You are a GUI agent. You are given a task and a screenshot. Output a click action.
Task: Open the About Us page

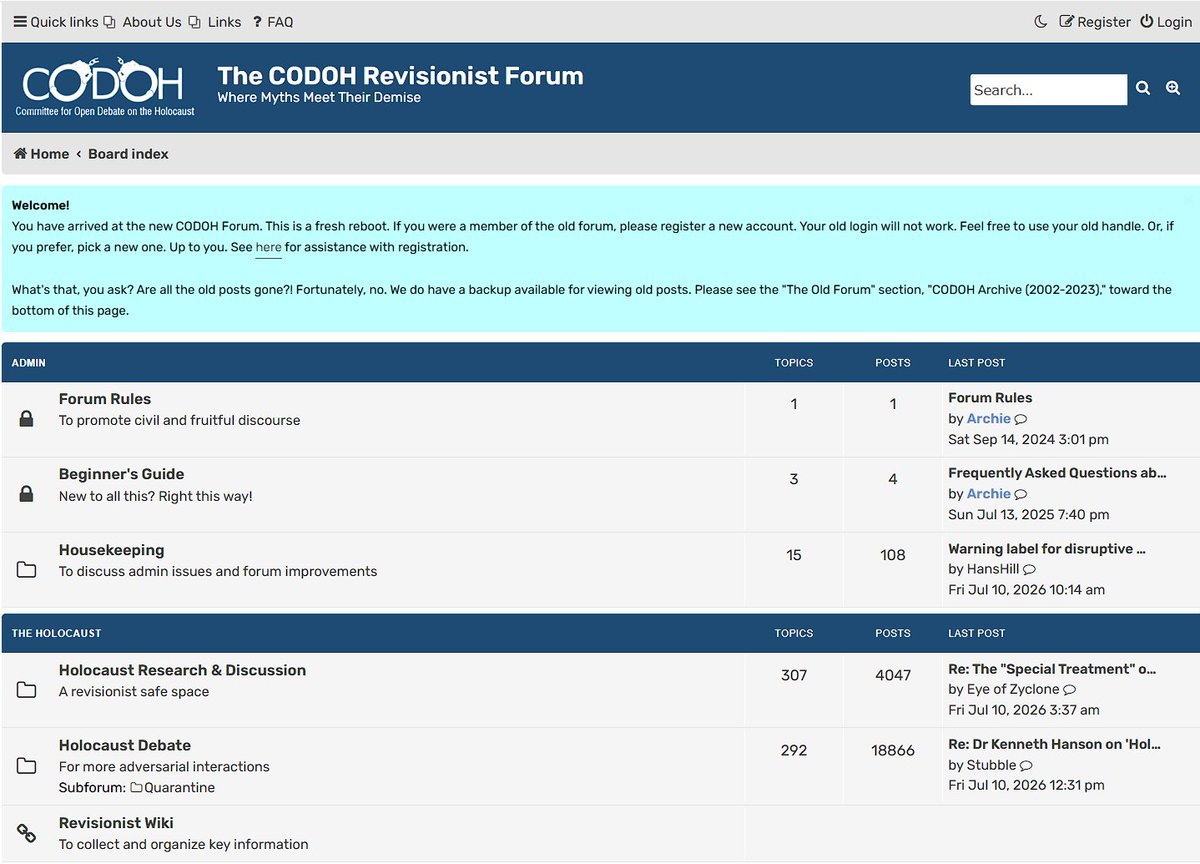pyautogui.click(x=142, y=21)
